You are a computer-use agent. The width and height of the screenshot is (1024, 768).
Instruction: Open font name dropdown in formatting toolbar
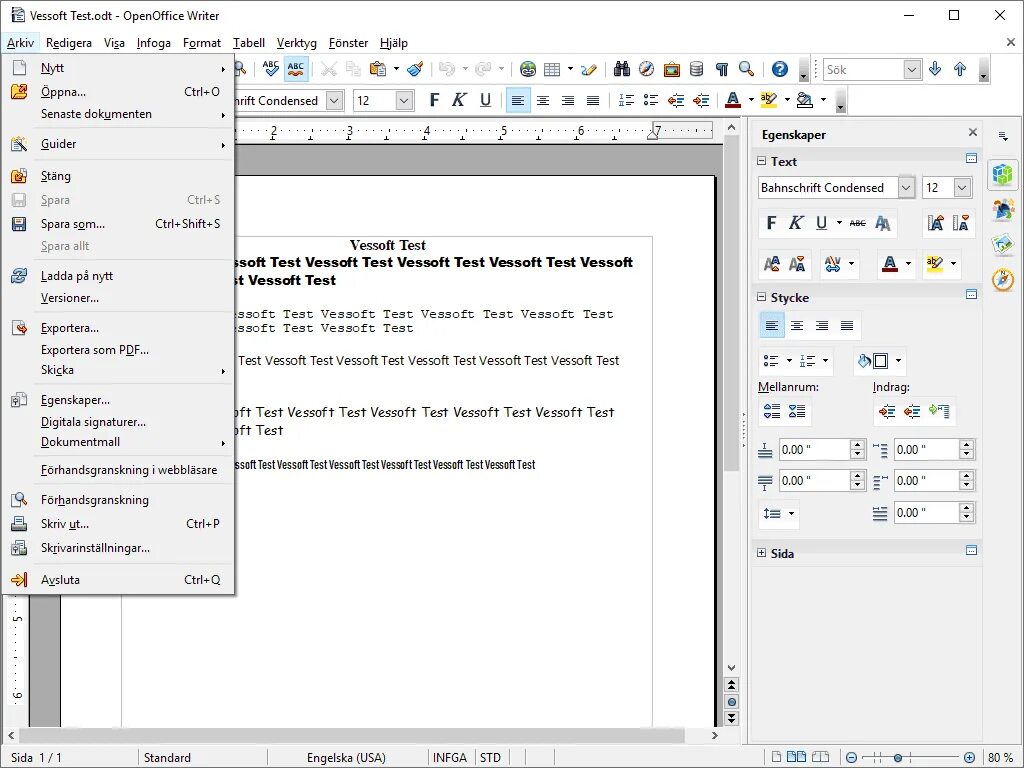pyautogui.click(x=334, y=101)
